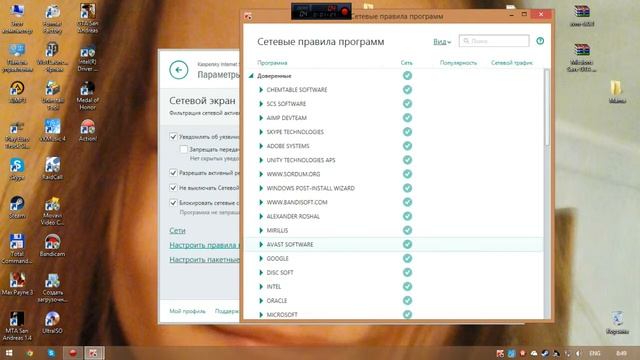Expand the AIMP DEVTEAM group
The width and height of the screenshot is (640, 360).
click(261, 118)
